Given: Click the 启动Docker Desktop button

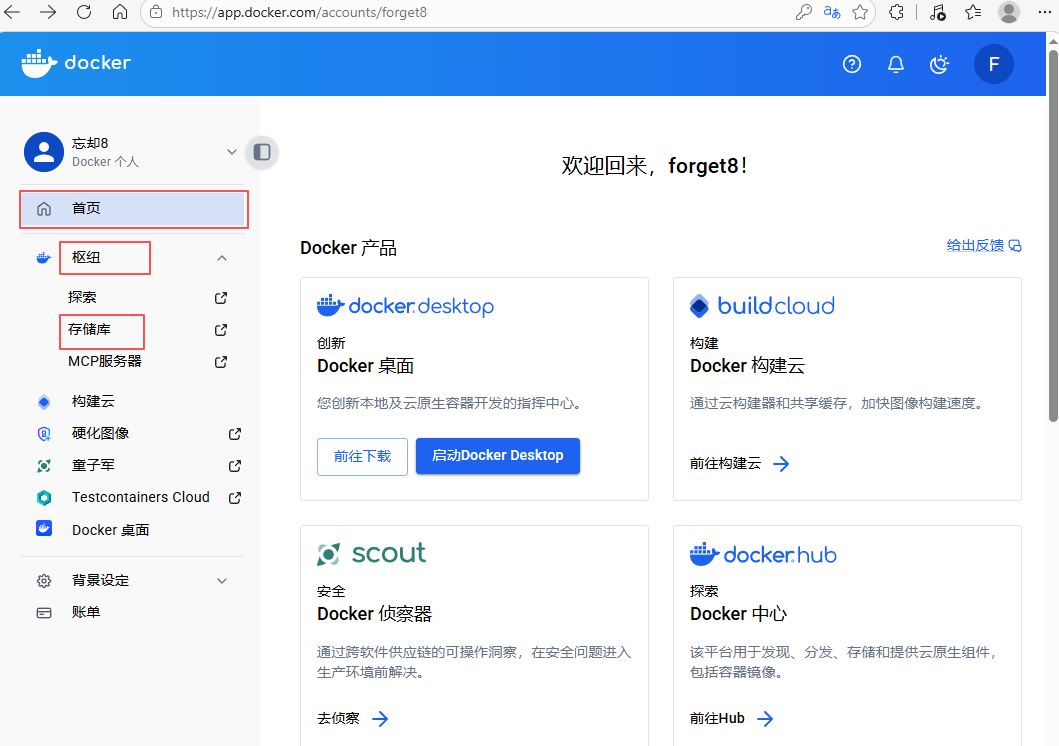Looking at the screenshot, I should 498,456.
